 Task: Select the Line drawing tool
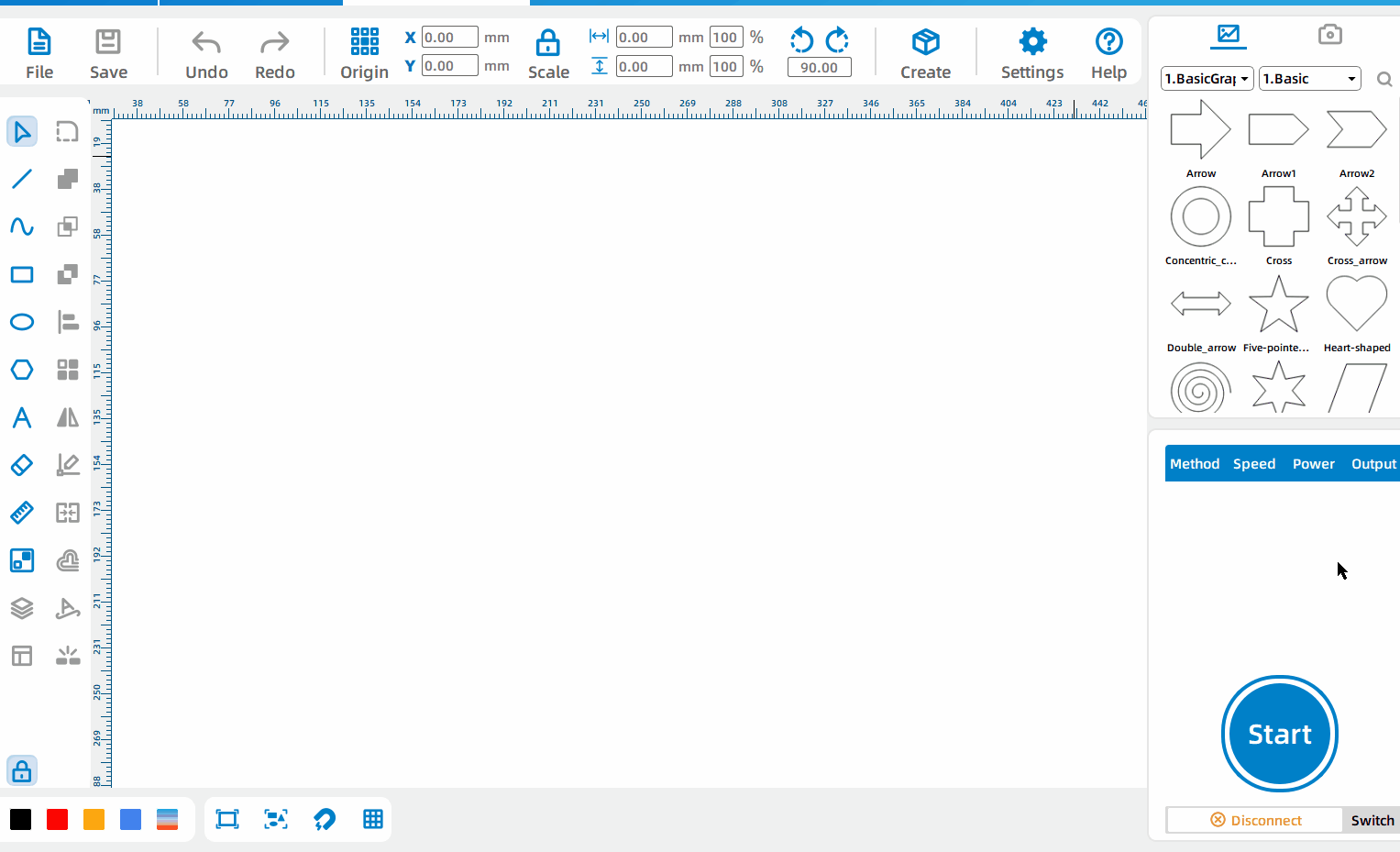pyautogui.click(x=22, y=179)
